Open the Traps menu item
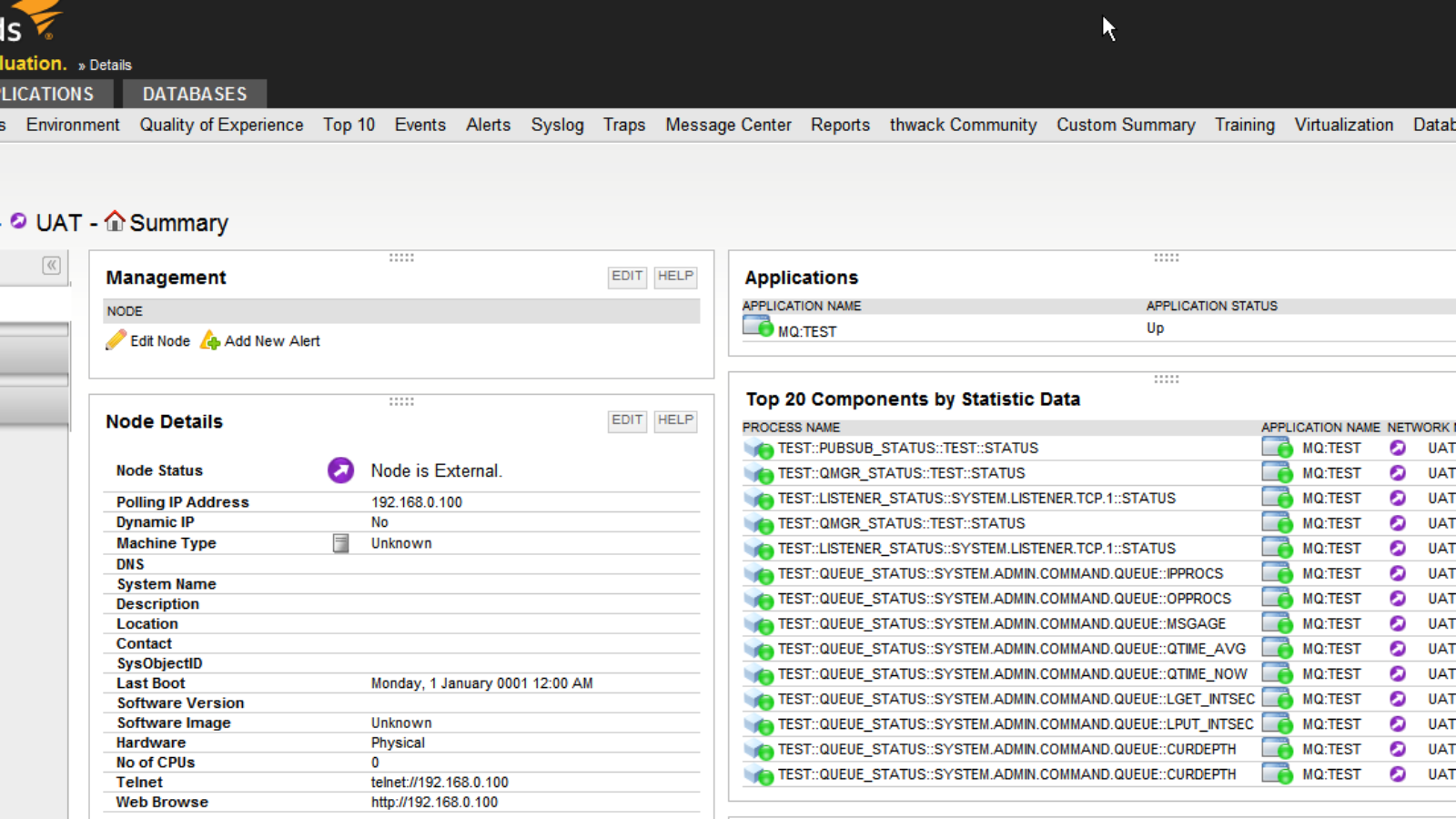 click(x=623, y=125)
